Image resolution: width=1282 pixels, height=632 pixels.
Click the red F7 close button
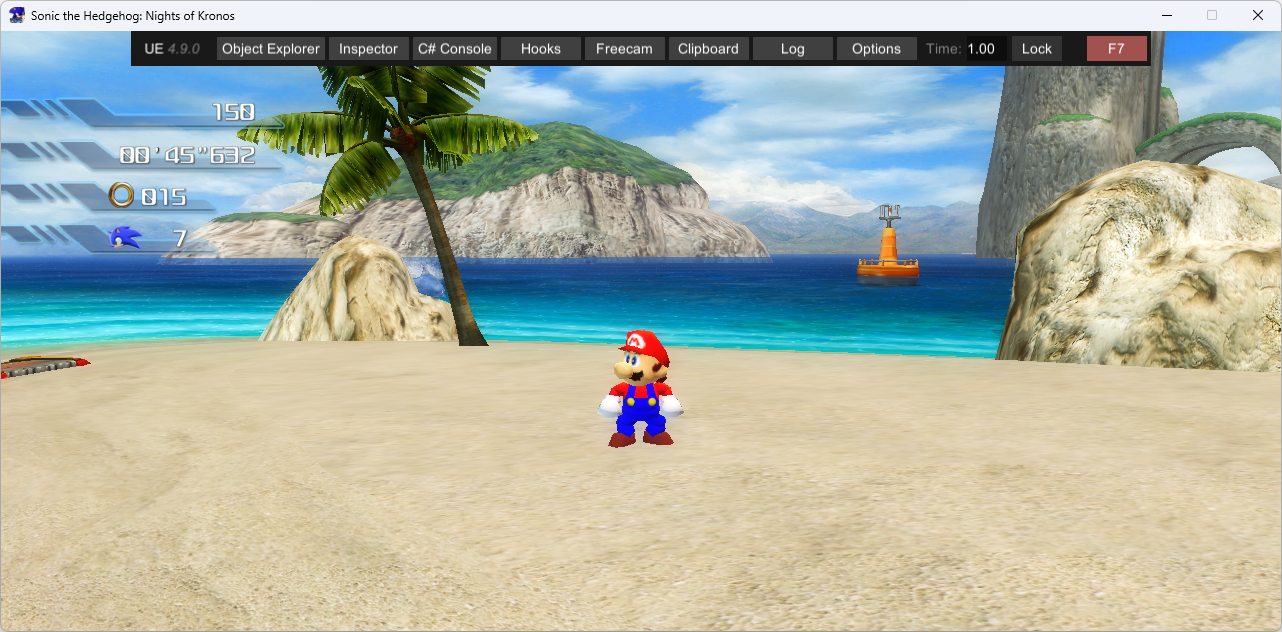pyautogui.click(x=1117, y=48)
